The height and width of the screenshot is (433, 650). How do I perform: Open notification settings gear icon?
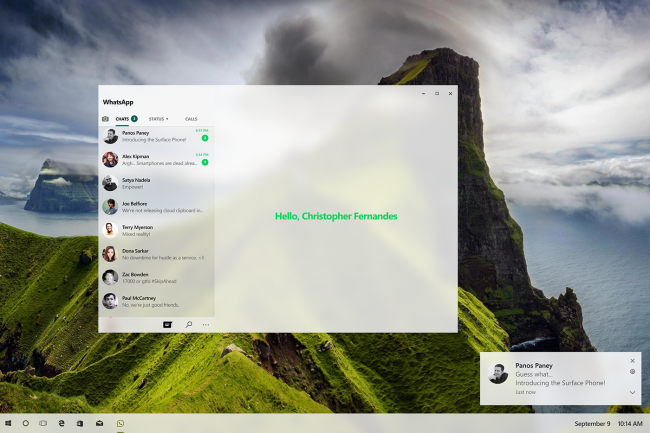pos(632,372)
